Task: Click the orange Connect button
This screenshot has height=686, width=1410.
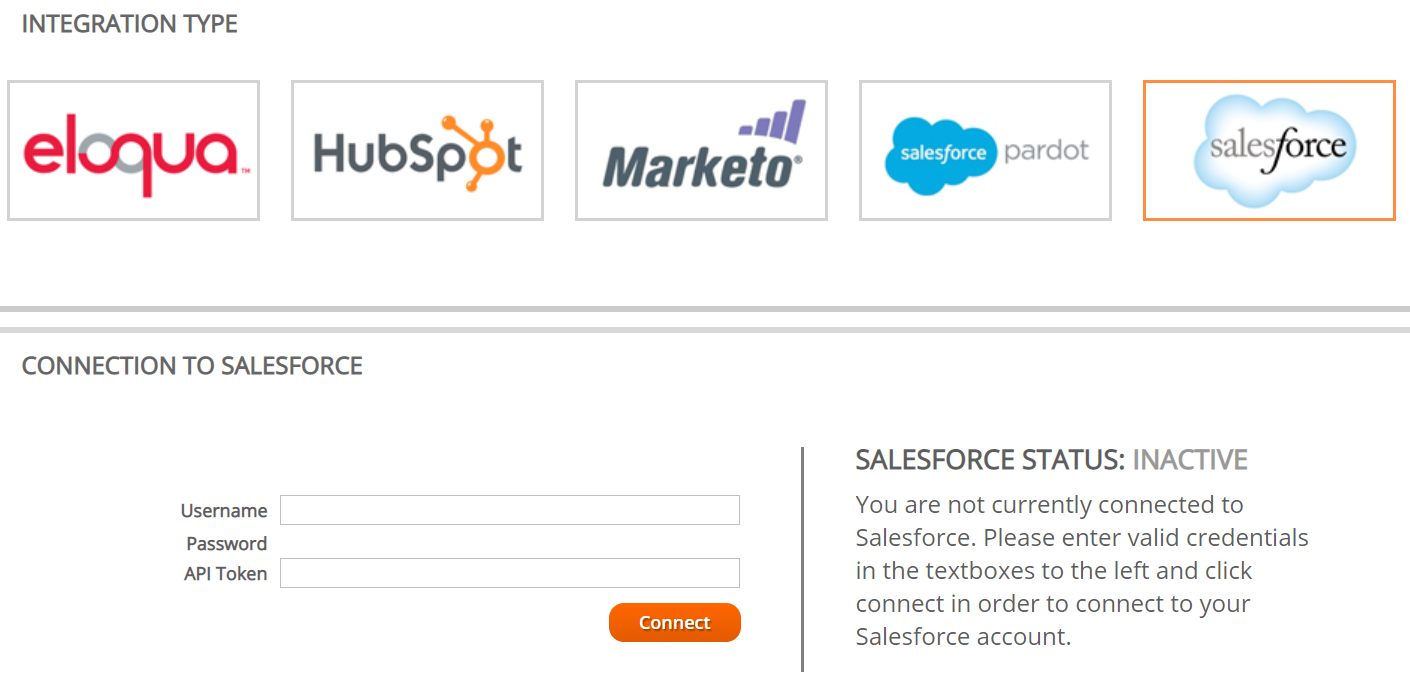Action: 675,622
